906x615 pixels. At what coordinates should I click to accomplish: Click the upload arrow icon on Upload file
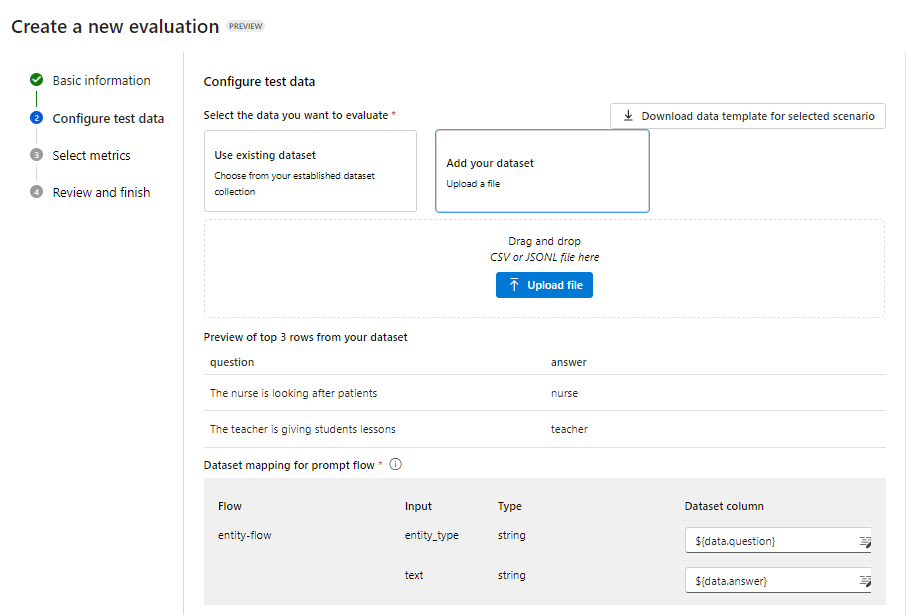(x=514, y=286)
